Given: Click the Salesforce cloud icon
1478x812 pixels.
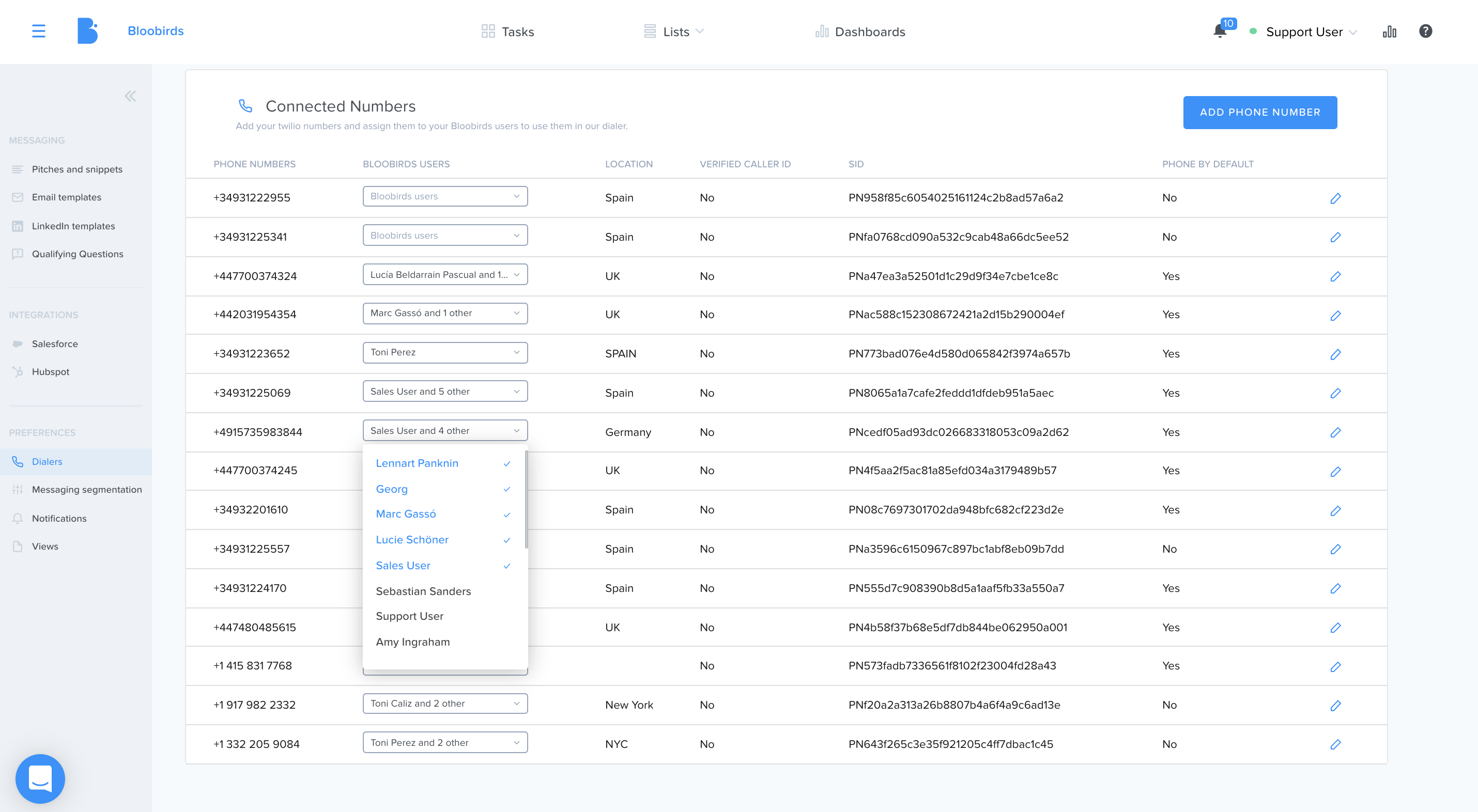Looking at the screenshot, I should [18, 343].
